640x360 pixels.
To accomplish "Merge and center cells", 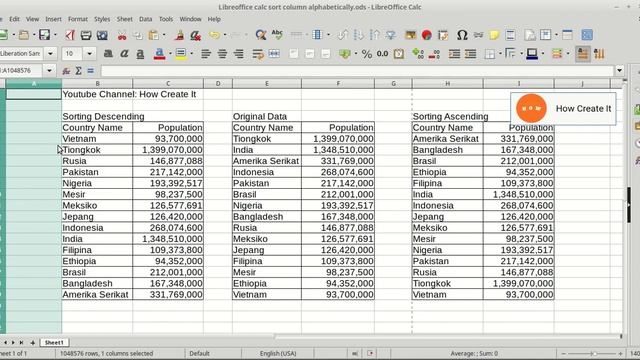I will tap(274, 54).
